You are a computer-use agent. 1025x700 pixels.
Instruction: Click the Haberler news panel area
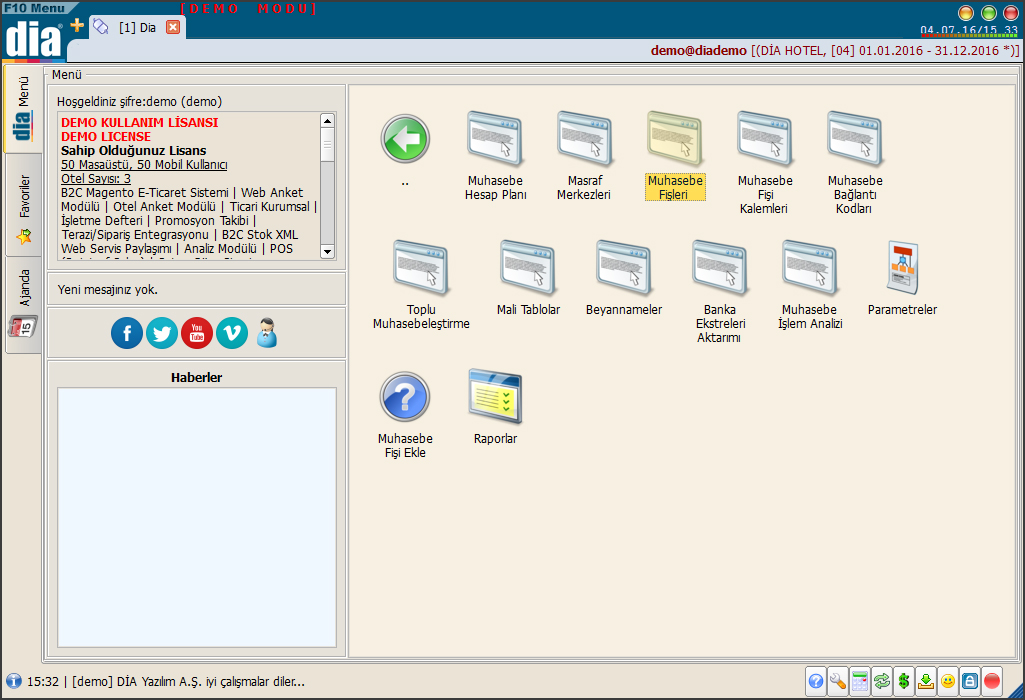[197, 517]
